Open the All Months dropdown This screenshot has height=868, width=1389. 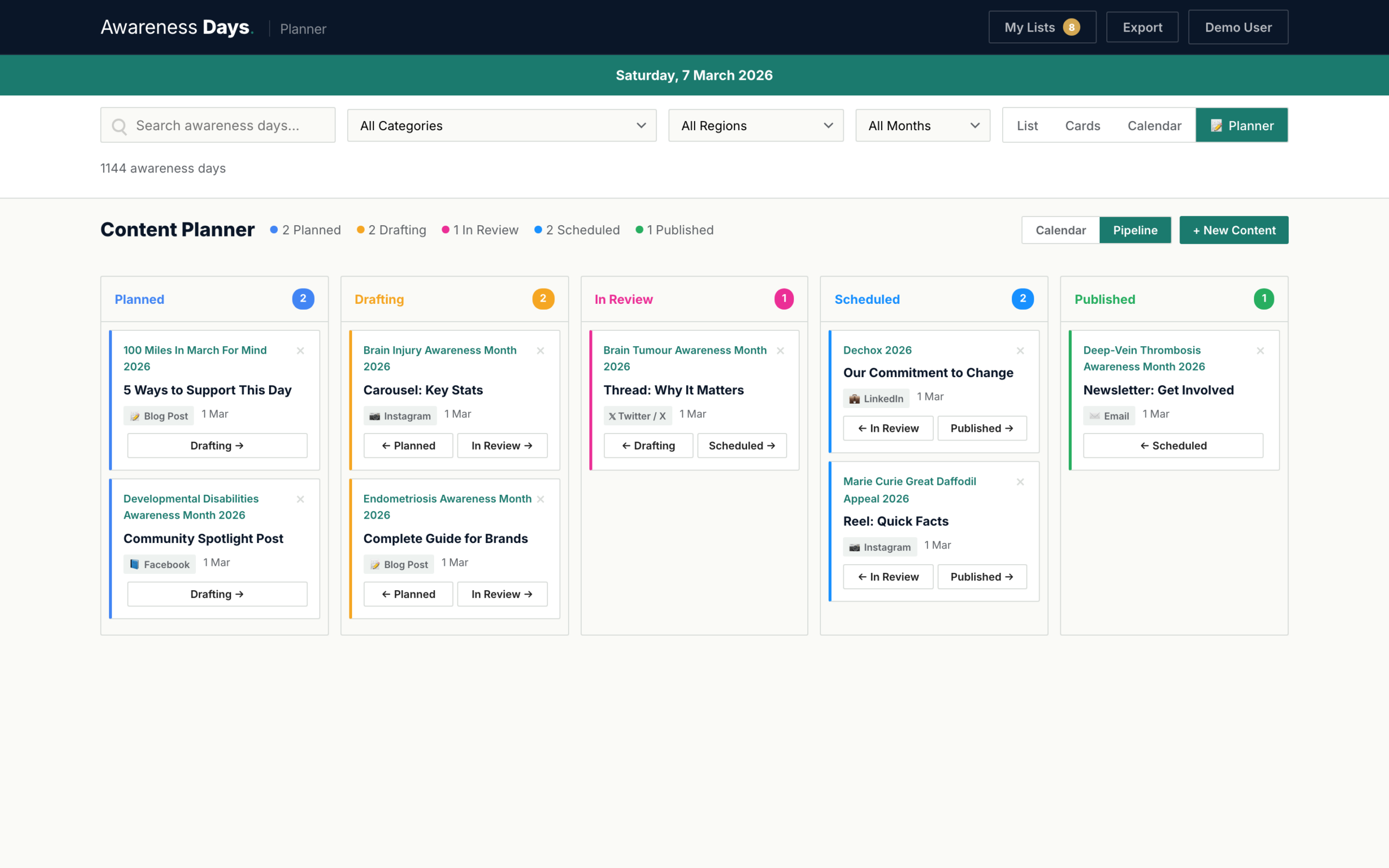point(922,125)
